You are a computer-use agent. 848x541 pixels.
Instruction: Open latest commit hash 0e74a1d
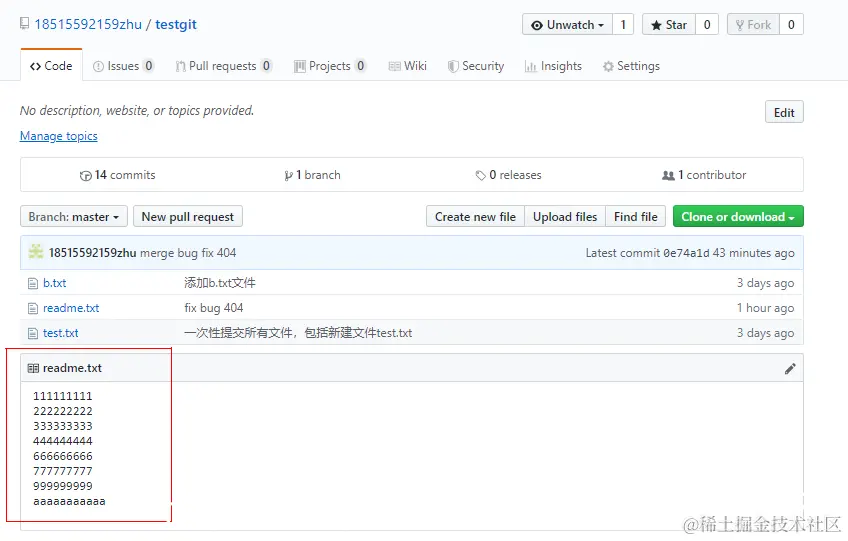pyautogui.click(x=686, y=253)
